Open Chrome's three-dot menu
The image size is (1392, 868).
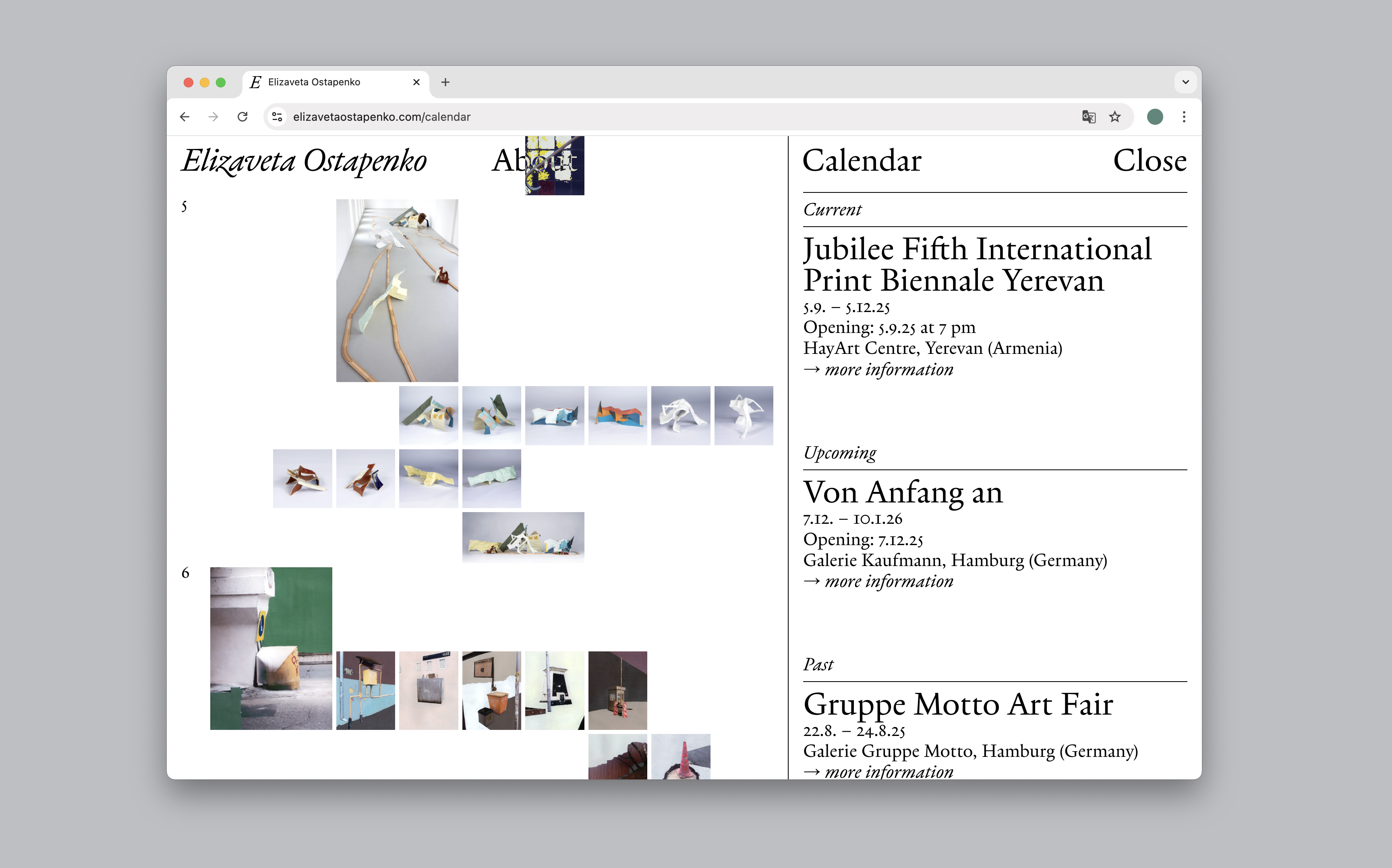[x=1184, y=116]
